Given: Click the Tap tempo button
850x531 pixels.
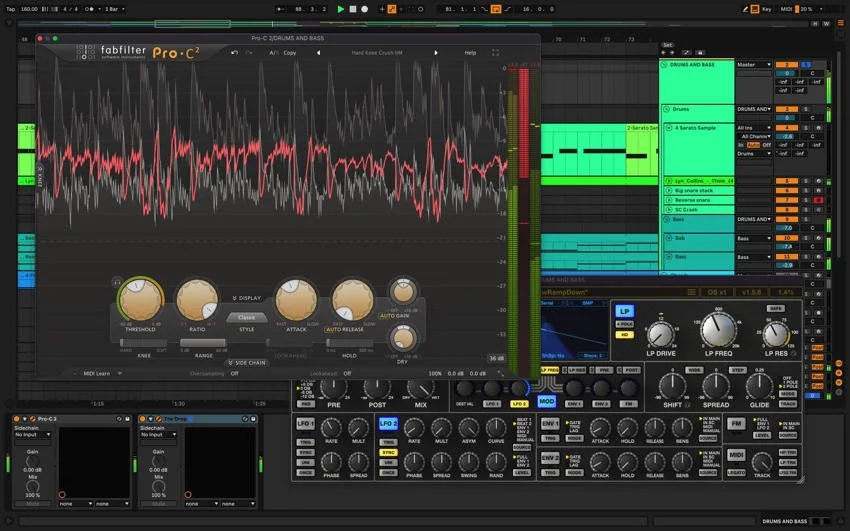Looking at the screenshot, I should click(x=11, y=9).
